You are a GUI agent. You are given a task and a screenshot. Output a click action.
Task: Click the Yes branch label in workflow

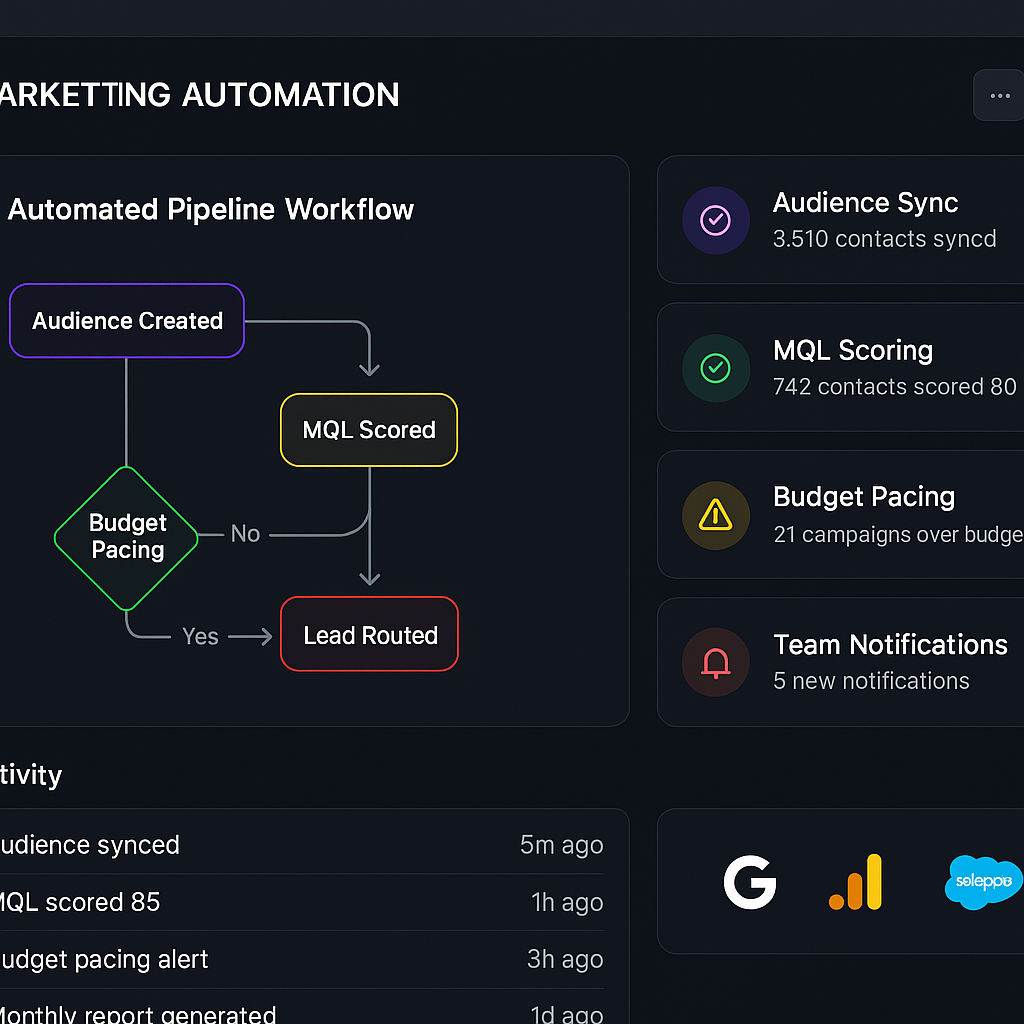[x=200, y=637]
